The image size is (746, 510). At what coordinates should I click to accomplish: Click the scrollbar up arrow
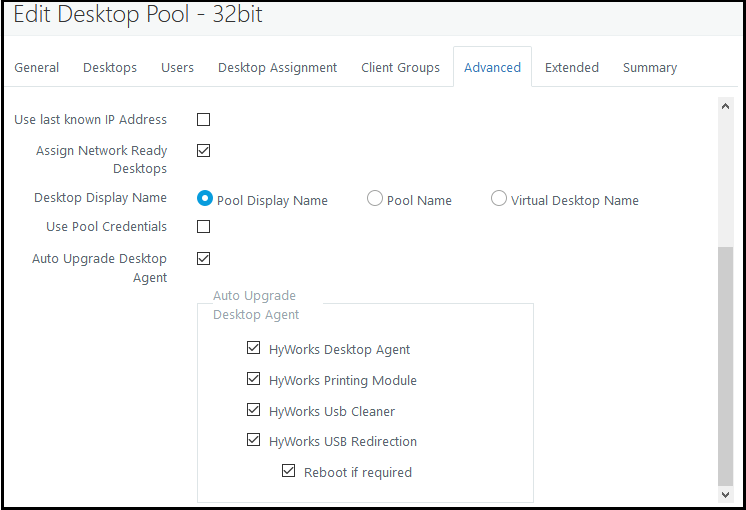[726, 106]
